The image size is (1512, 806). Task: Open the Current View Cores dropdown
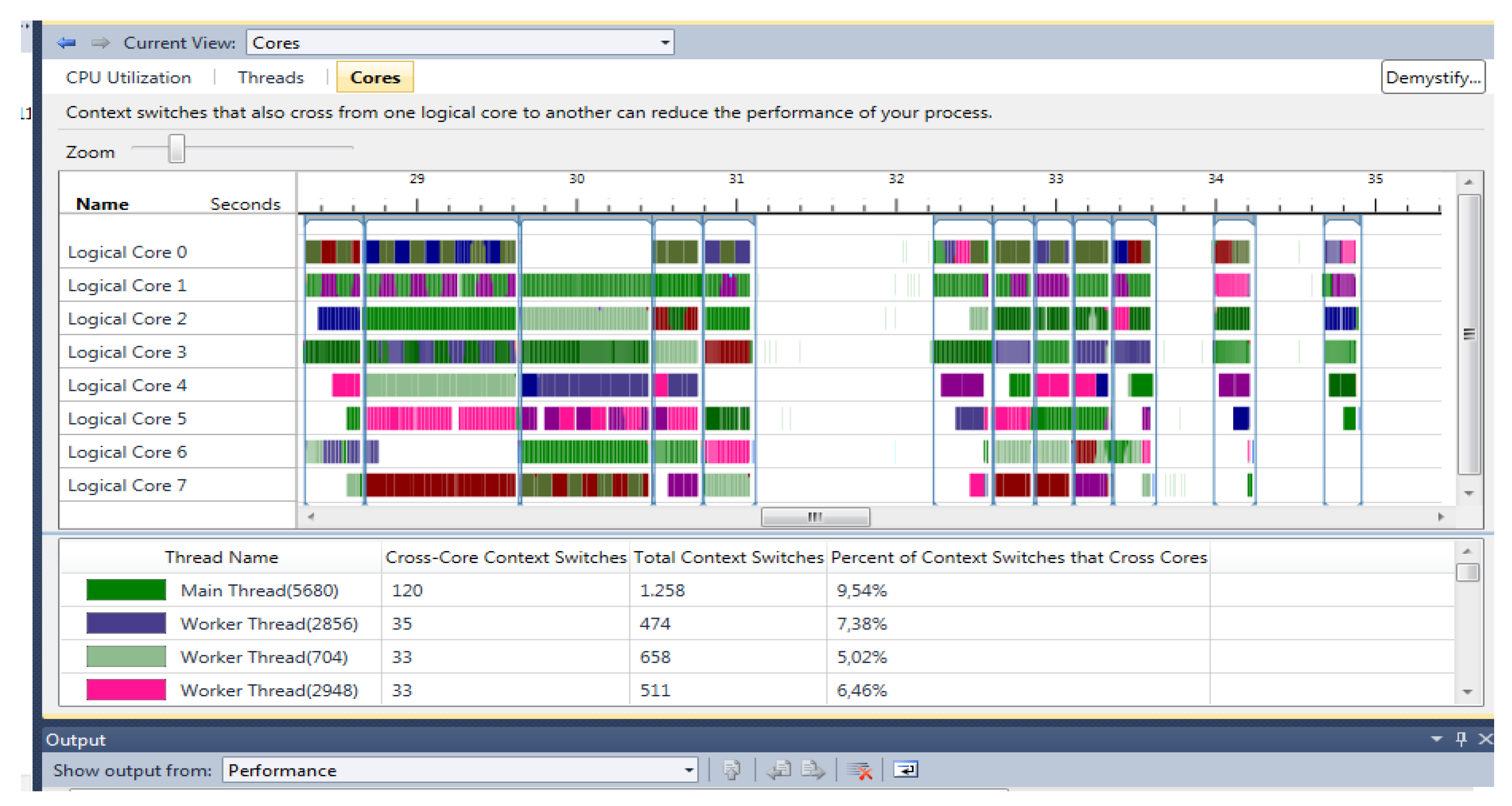(x=665, y=43)
